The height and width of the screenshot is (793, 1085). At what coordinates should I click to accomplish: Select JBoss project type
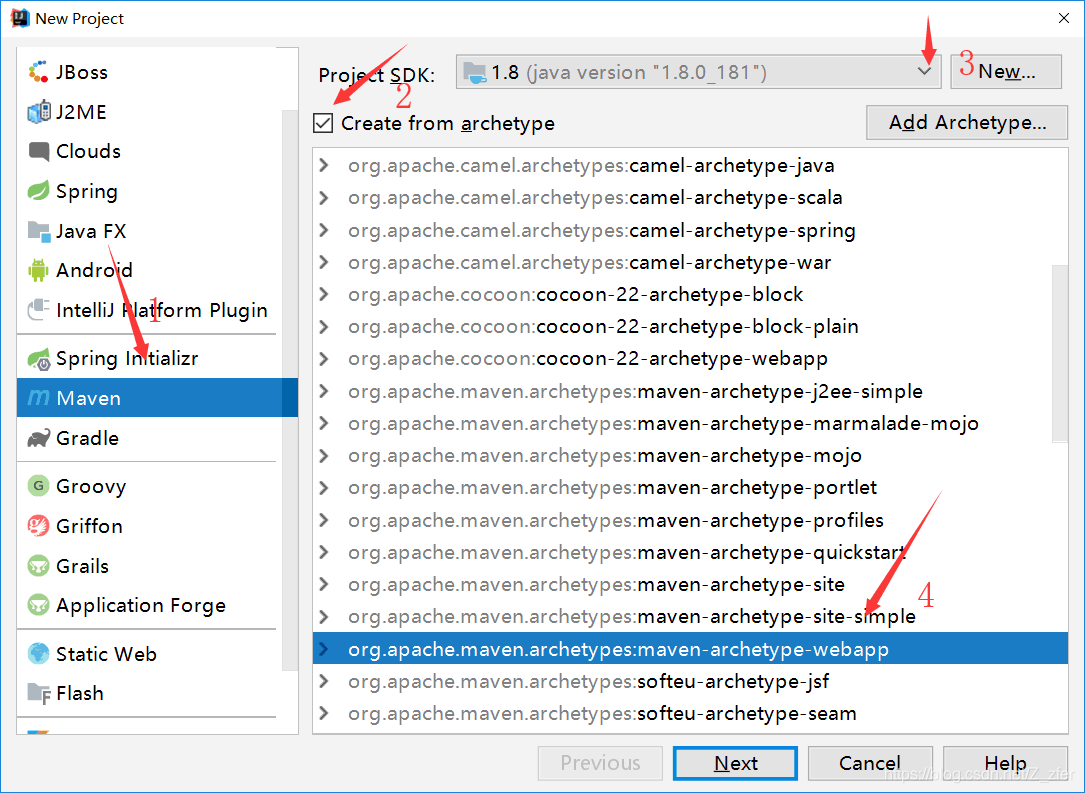tap(149, 72)
